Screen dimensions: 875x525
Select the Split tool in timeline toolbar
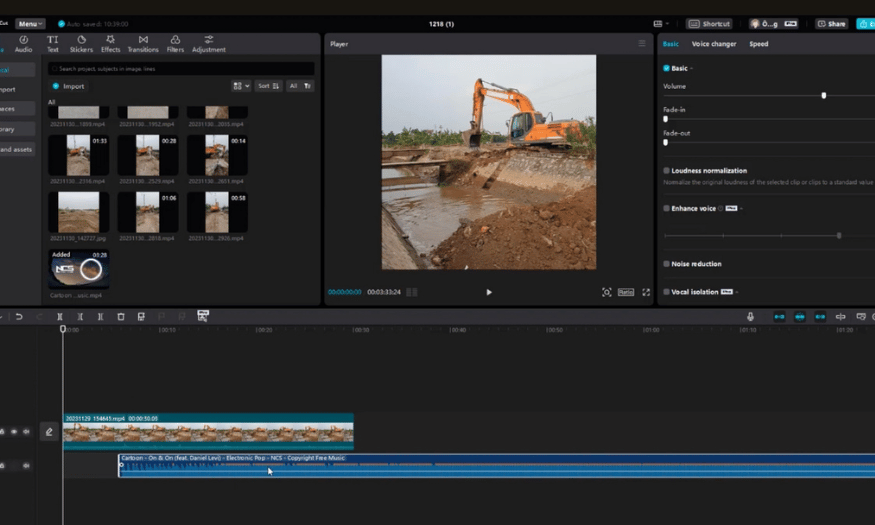point(60,316)
